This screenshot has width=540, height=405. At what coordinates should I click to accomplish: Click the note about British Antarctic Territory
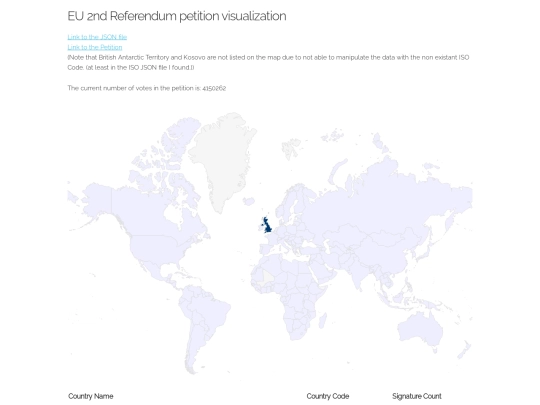[x=268, y=62]
